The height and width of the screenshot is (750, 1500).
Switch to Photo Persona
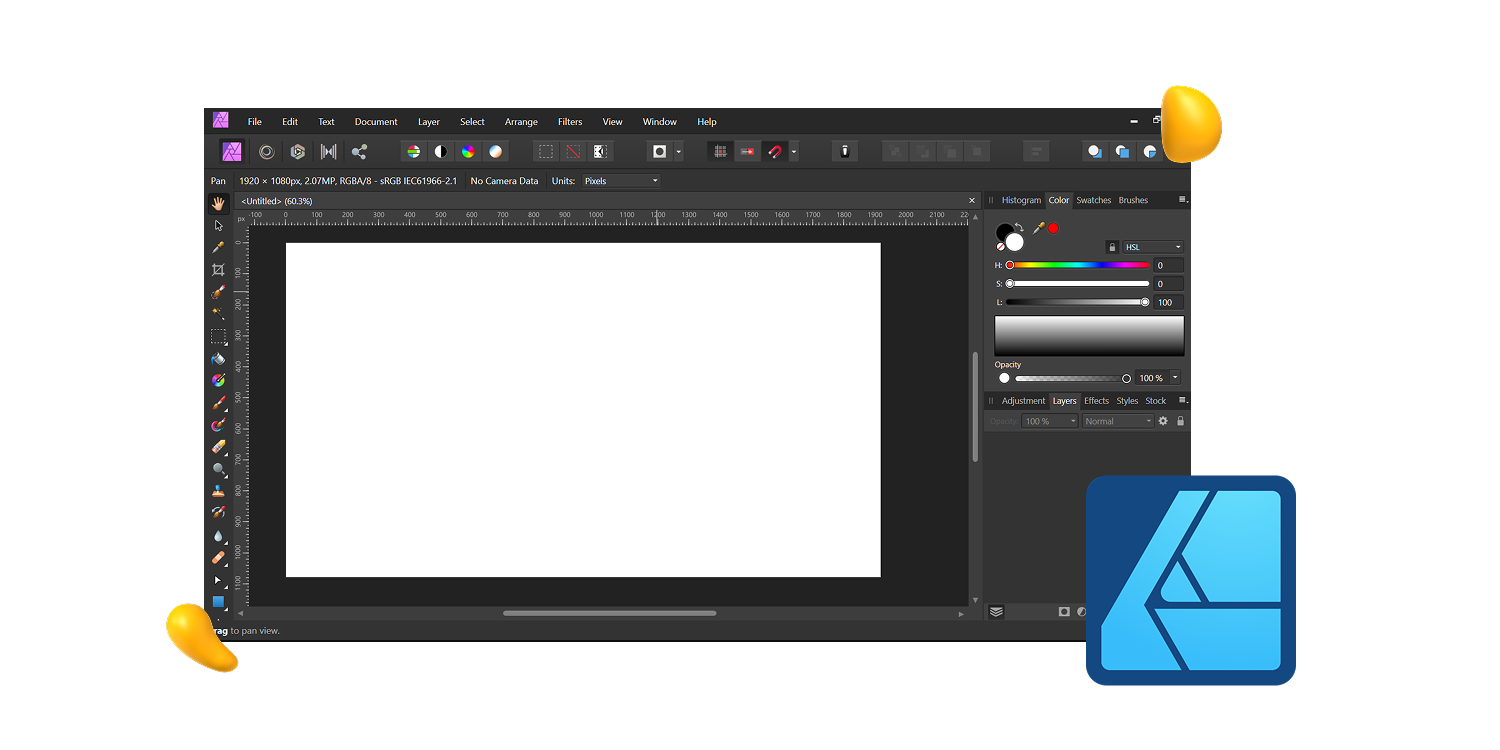(x=232, y=152)
